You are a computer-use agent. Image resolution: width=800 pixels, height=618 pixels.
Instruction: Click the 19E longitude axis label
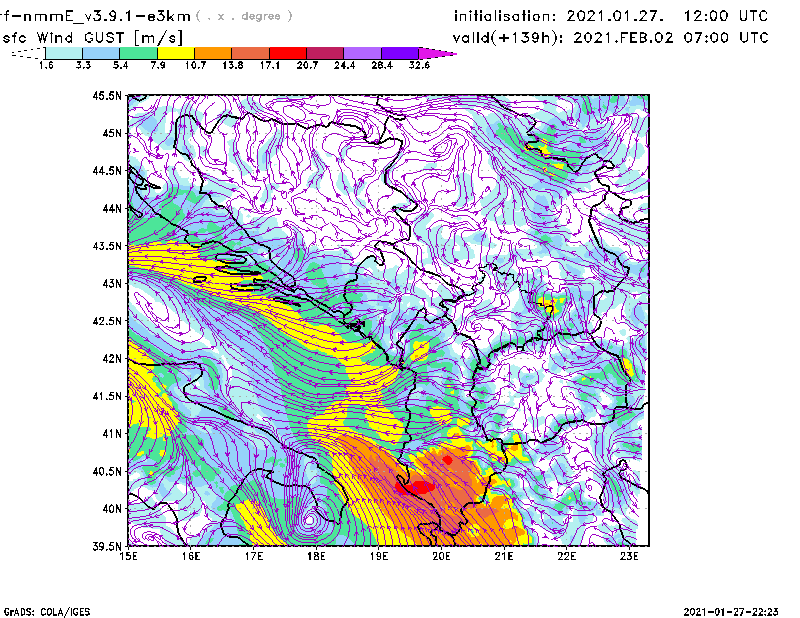pyautogui.click(x=379, y=555)
